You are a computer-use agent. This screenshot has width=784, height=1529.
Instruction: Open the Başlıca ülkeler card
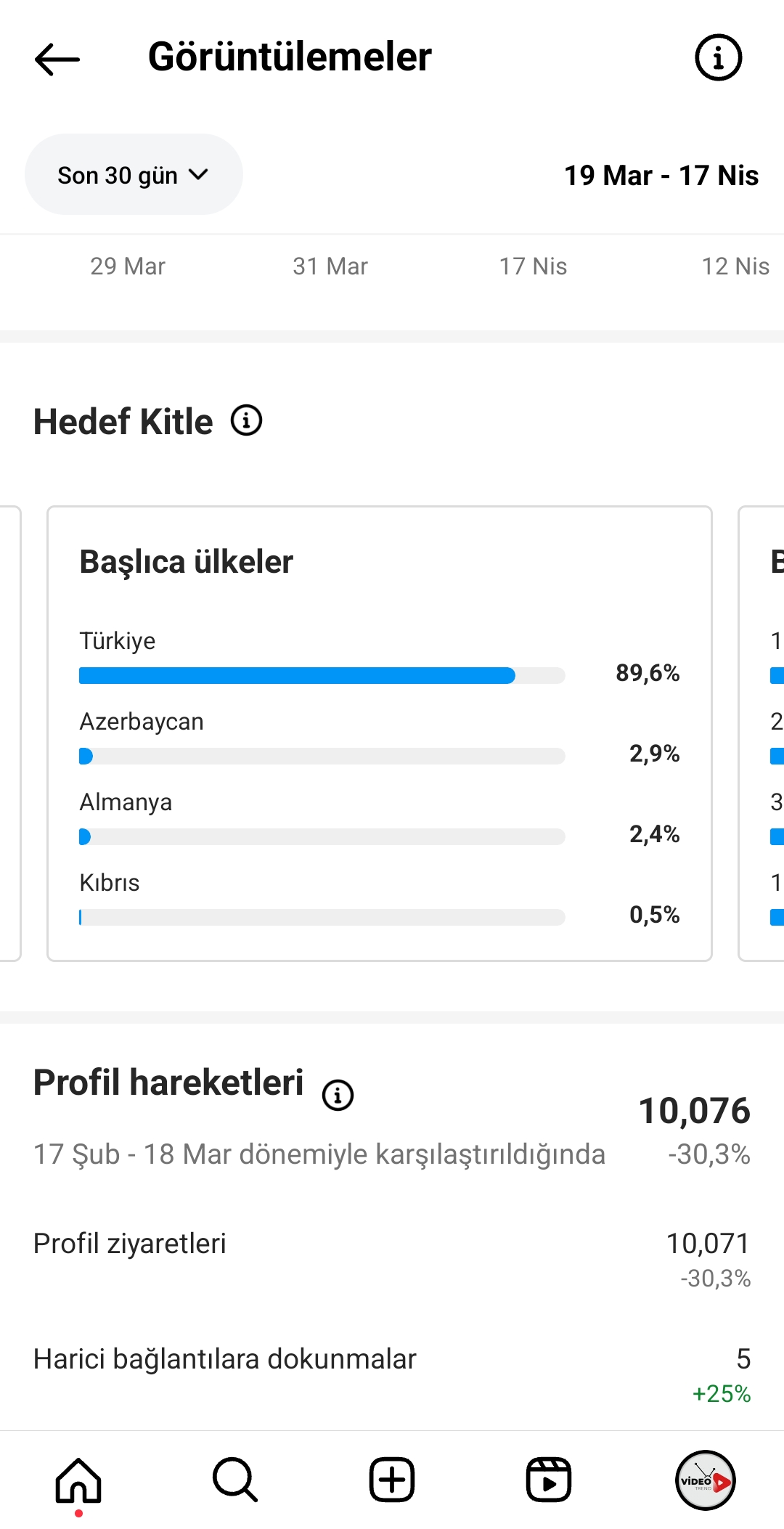tap(380, 733)
